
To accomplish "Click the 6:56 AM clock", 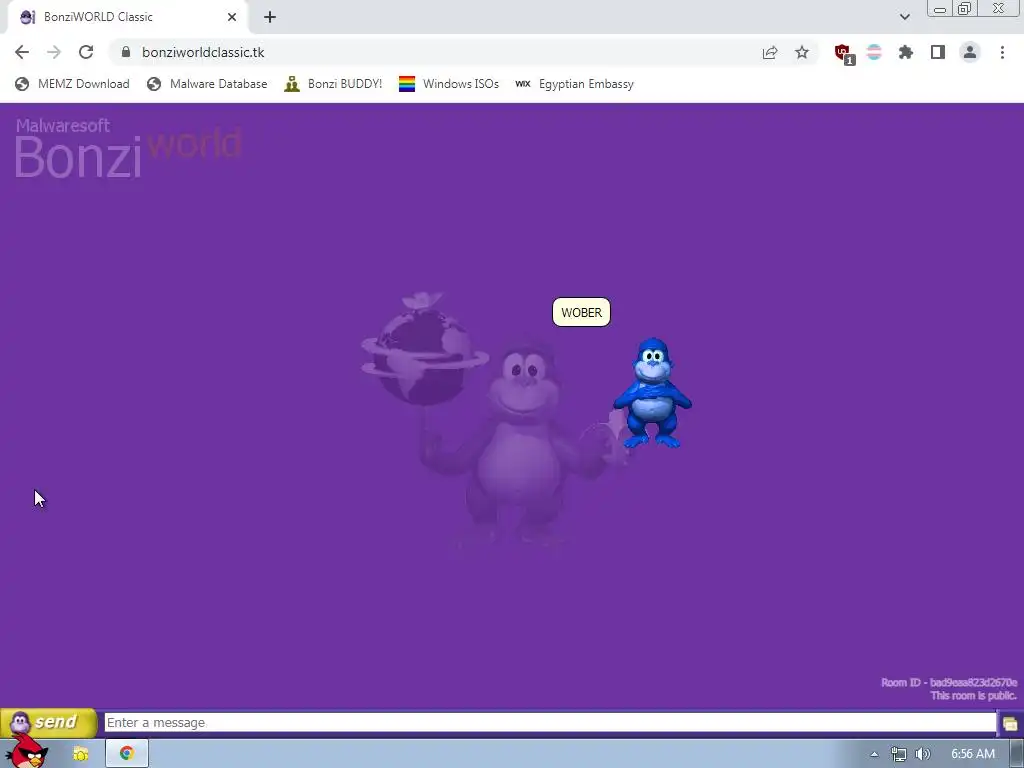I will tap(972, 754).
